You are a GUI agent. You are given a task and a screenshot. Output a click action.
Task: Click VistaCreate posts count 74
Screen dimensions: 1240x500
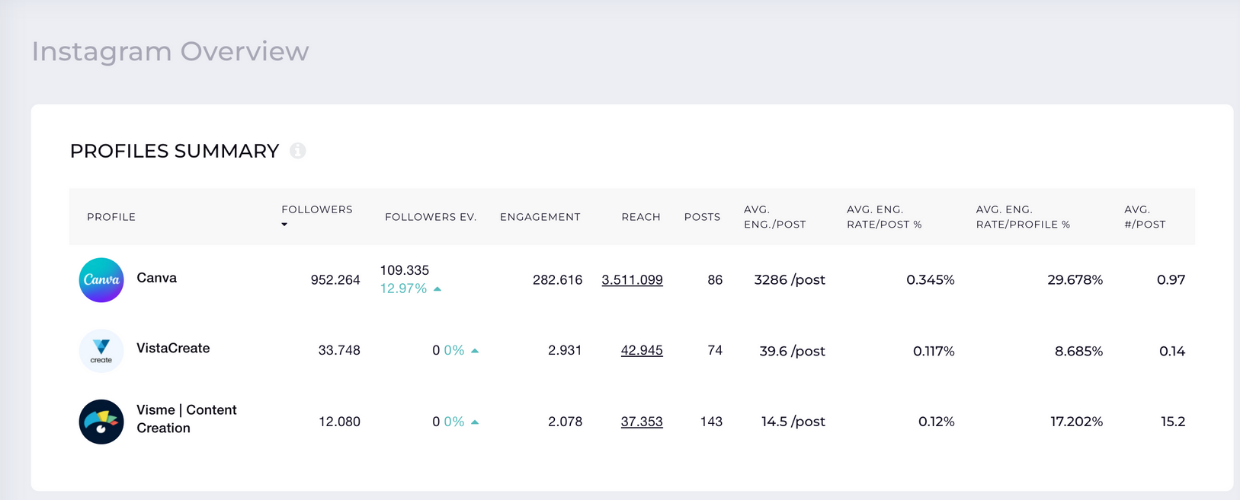[x=715, y=351]
